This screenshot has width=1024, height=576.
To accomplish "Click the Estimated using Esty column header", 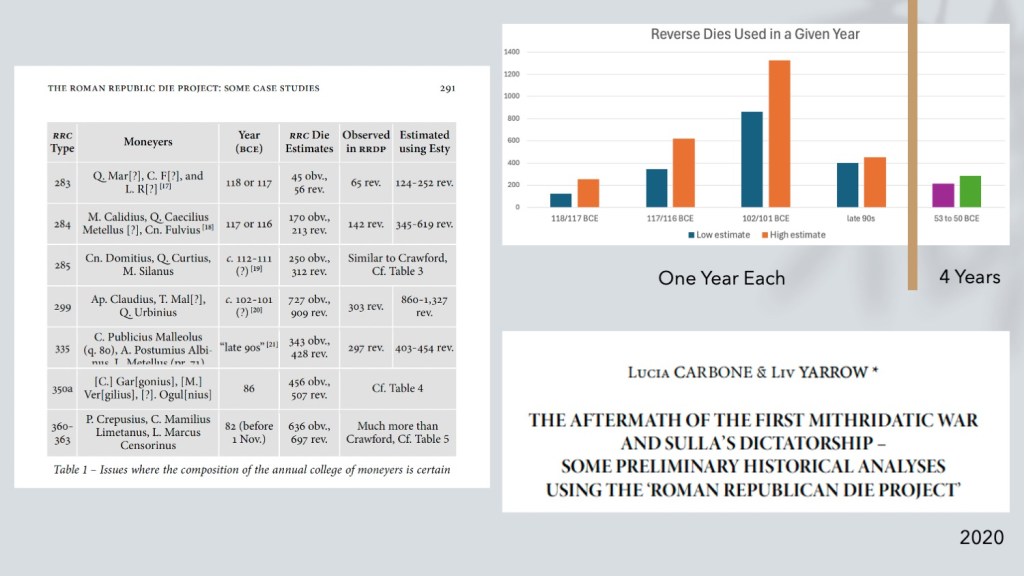I will 424,142.
